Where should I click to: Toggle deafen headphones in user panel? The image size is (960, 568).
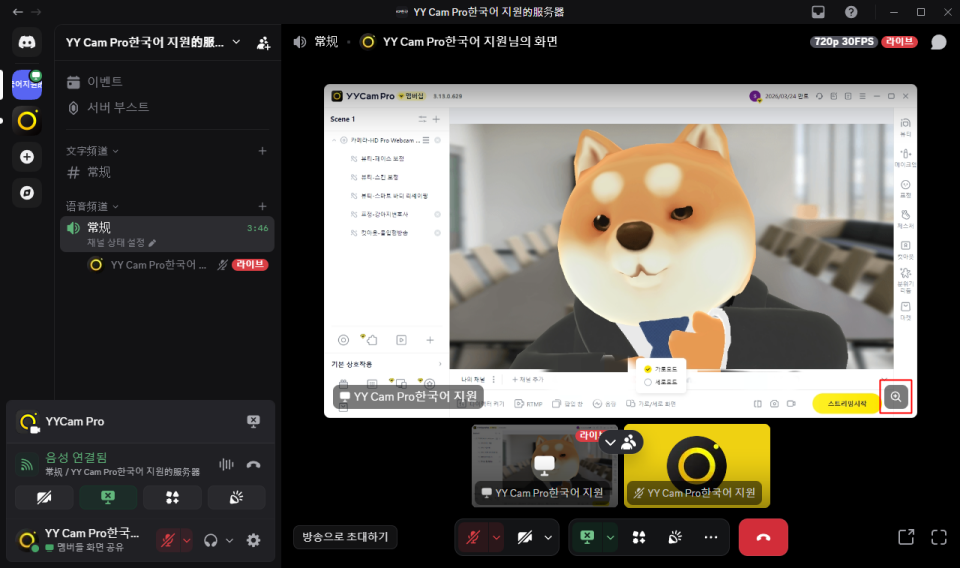coord(211,540)
